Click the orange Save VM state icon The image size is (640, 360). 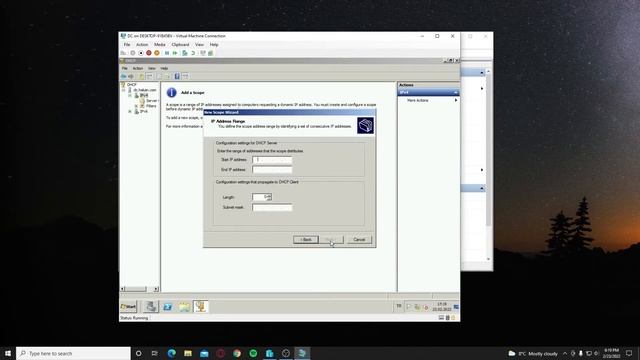(157, 53)
